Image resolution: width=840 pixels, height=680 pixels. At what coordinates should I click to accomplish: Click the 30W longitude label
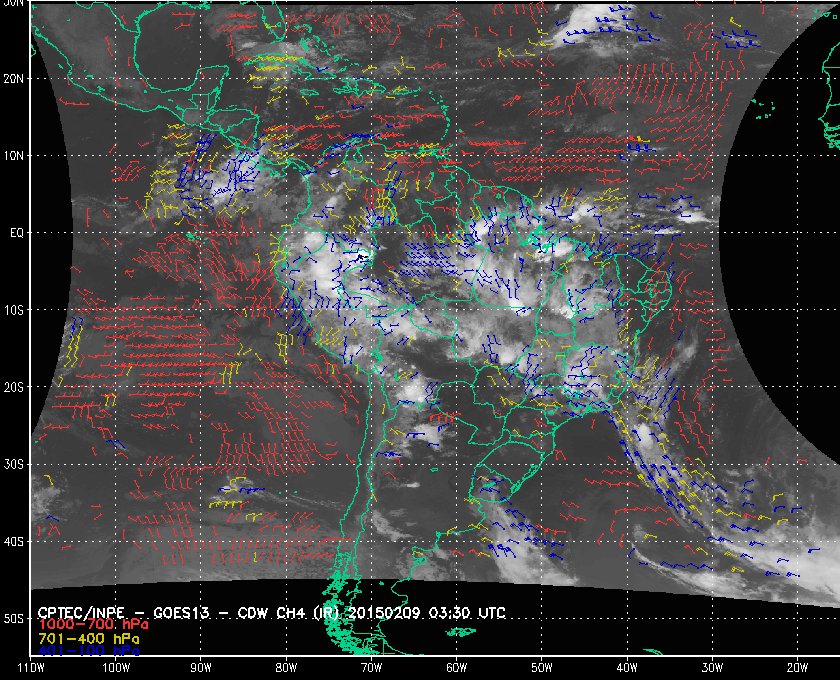pyautogui.click(x=712, y=668)
